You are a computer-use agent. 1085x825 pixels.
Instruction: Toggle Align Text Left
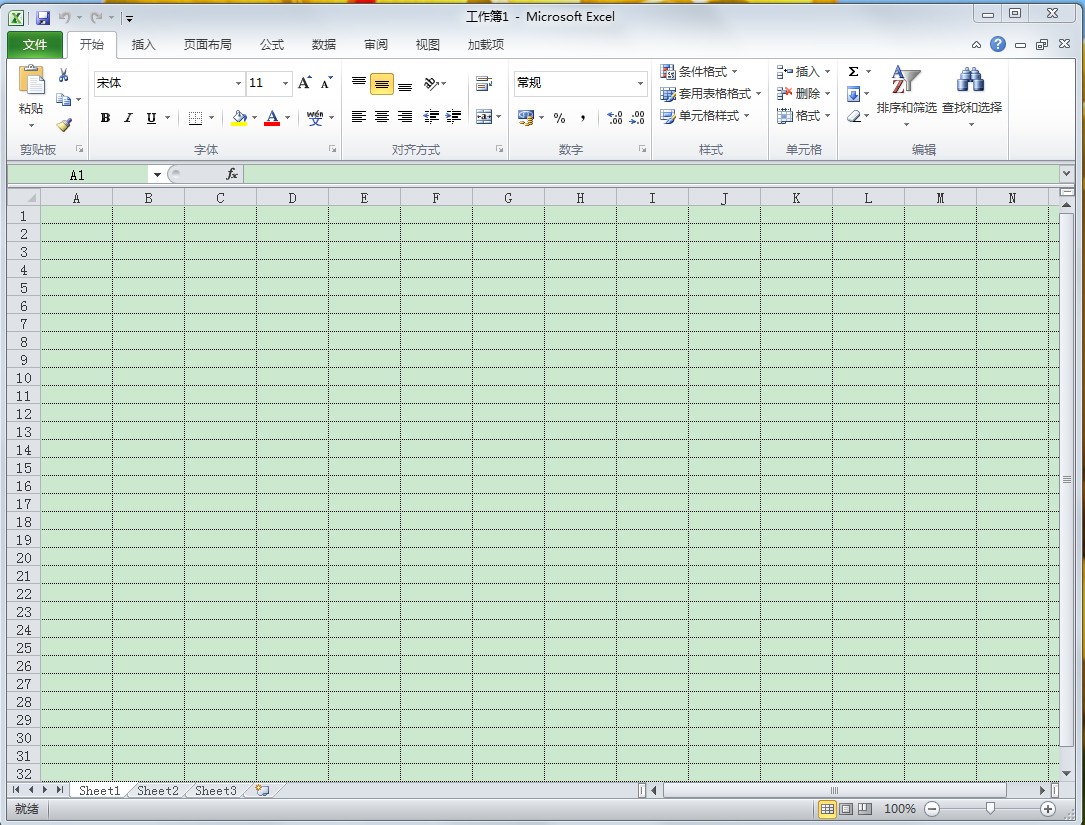click(x=358, y=117)
